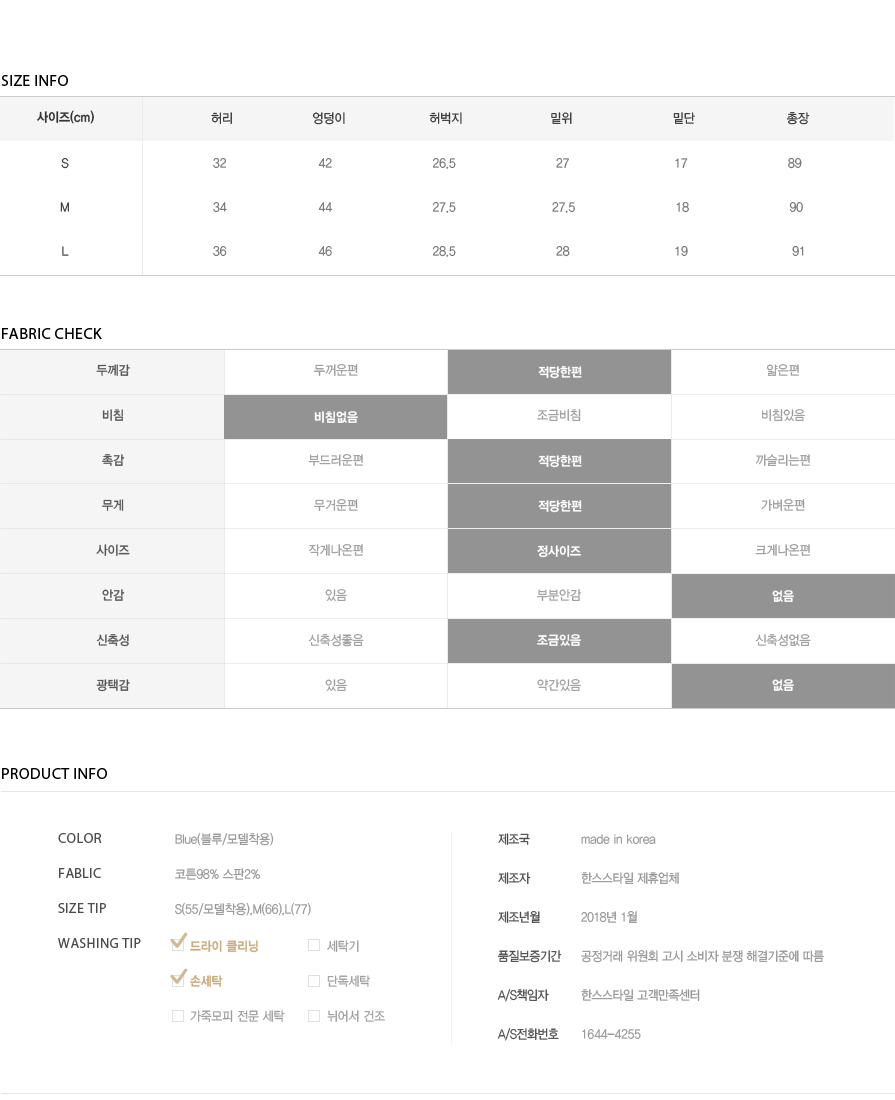Select the highlighted 적당한편 cell in 촉감 row
Screen dimensions: 895x1100
pos(560,461)
